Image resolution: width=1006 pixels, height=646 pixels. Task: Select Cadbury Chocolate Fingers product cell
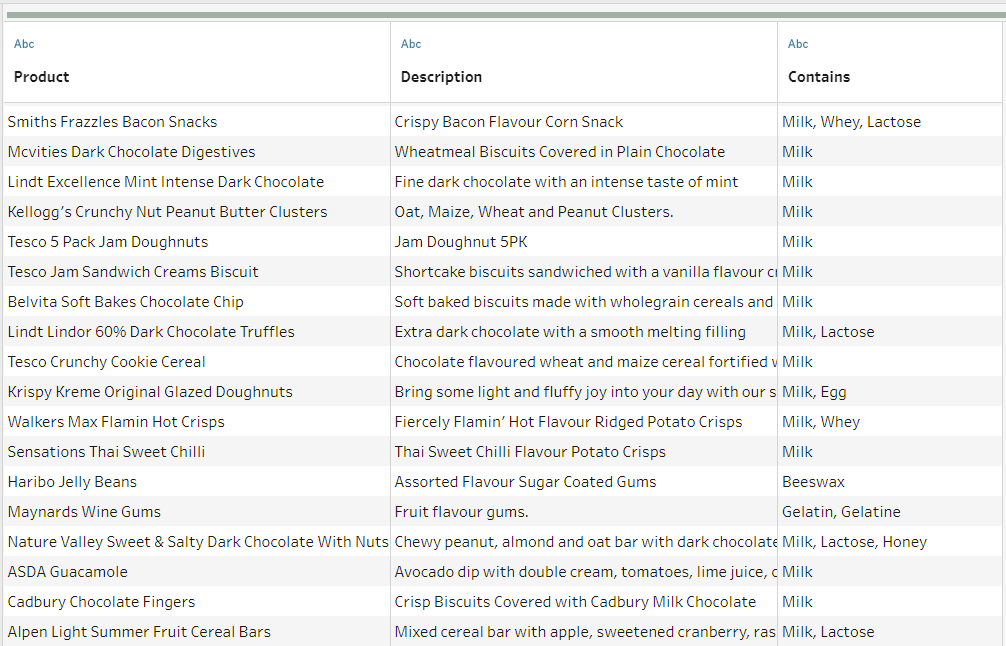pos(101,602)
